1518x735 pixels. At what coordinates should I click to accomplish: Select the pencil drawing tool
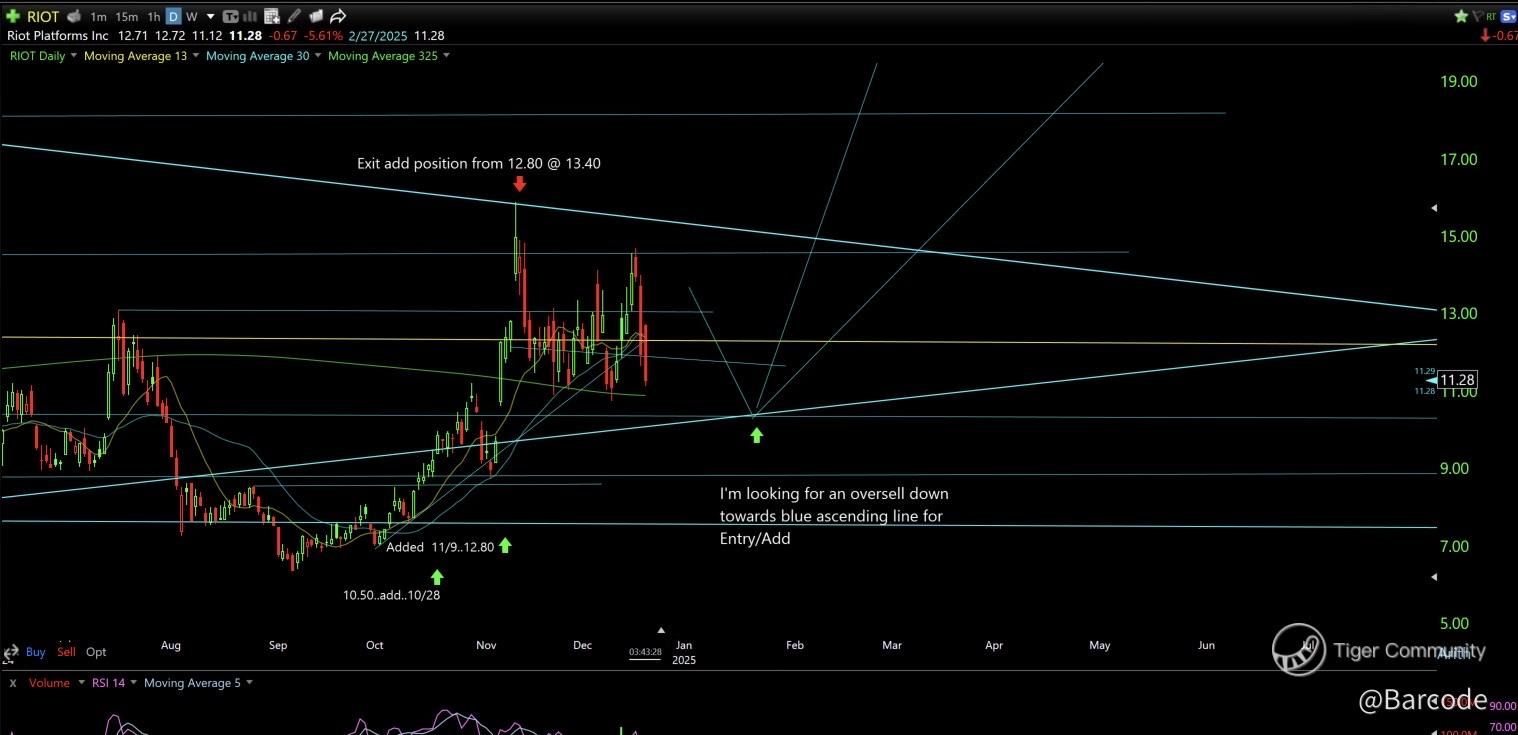294,16
